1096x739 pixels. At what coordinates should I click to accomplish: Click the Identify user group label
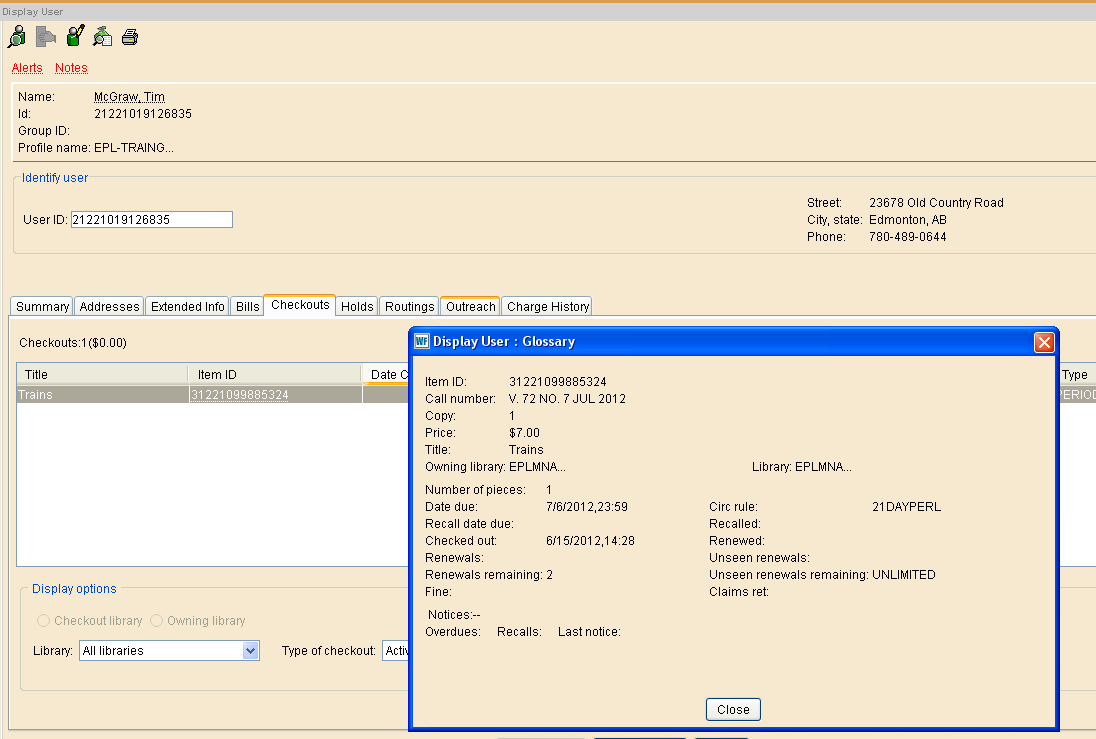(55, 178)
